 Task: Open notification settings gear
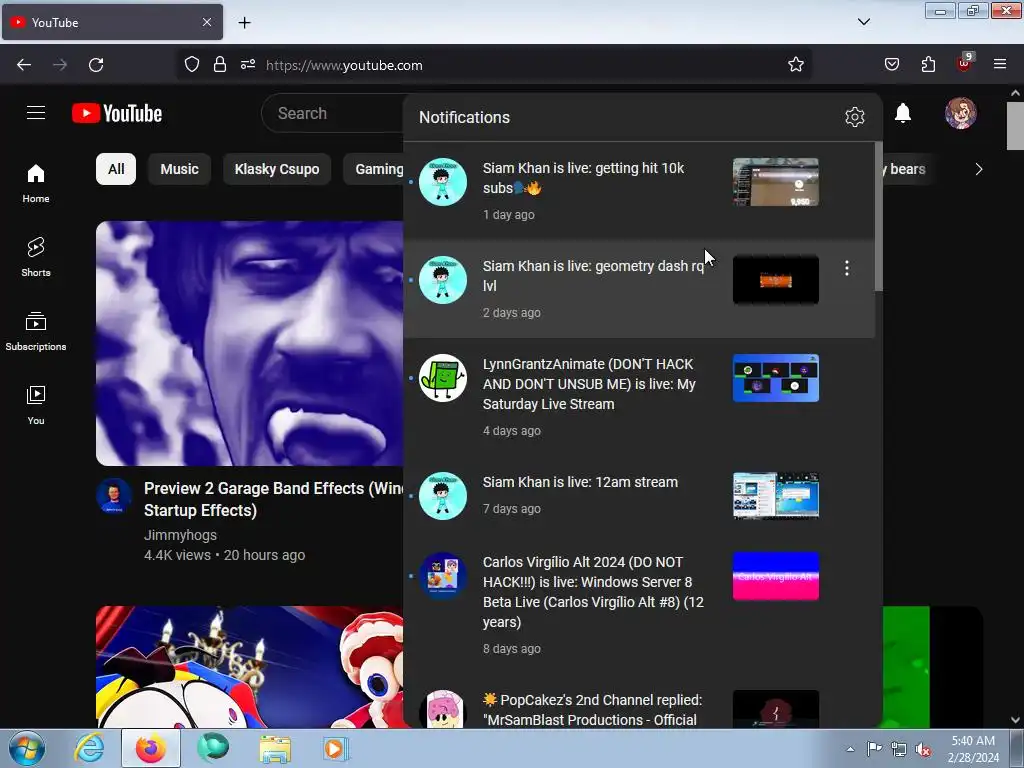(854, 117)
